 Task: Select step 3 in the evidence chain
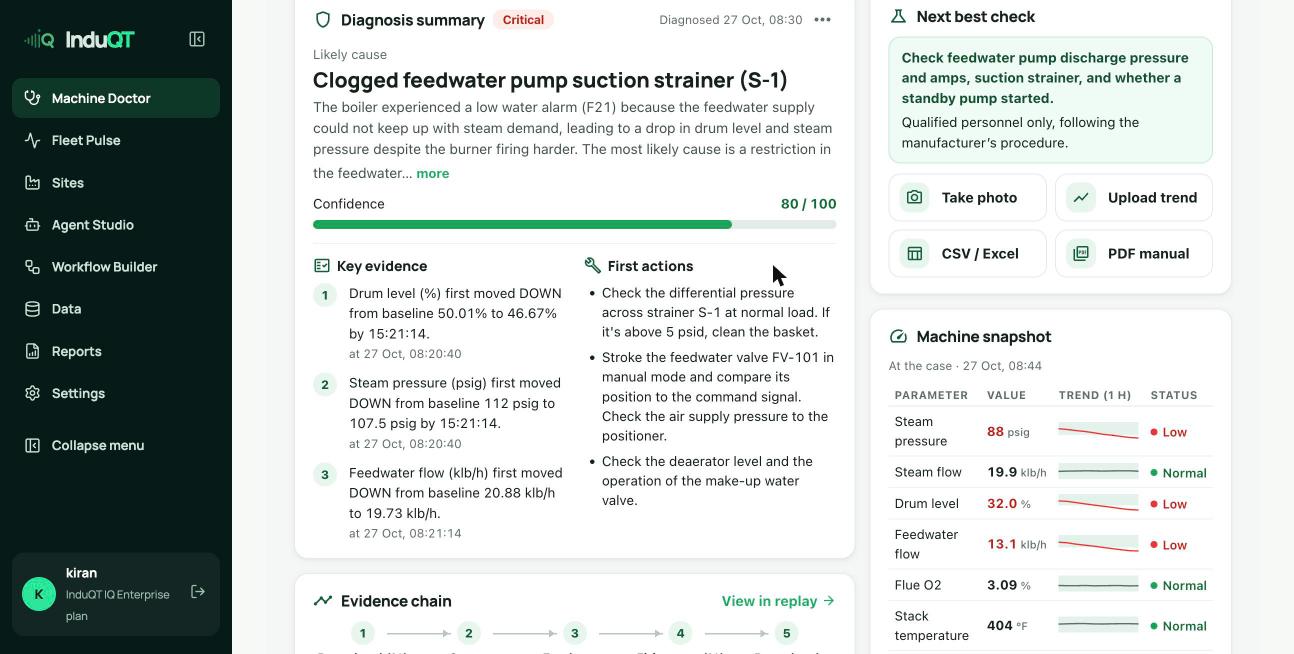[x=575, y=633]
